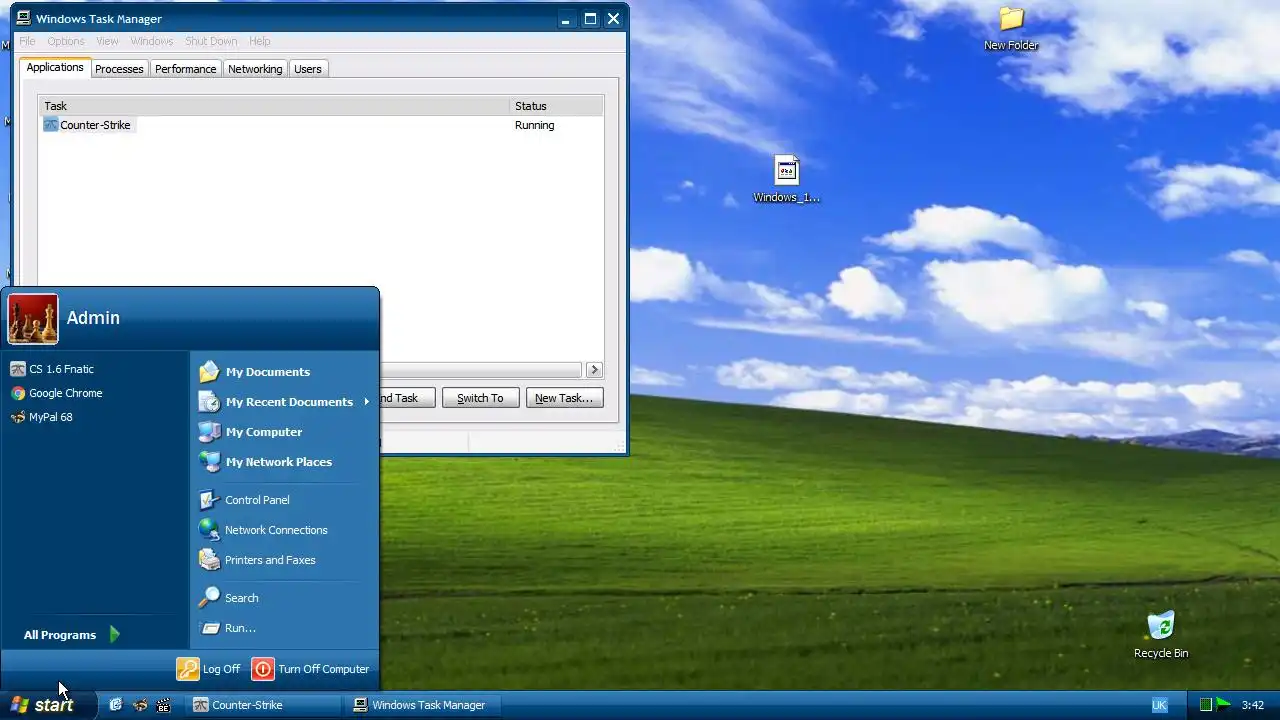Open Task Manager Help menu
The height and width of the screenshot is (720, 1280).
pyautogui.click(x=260, y=41)
